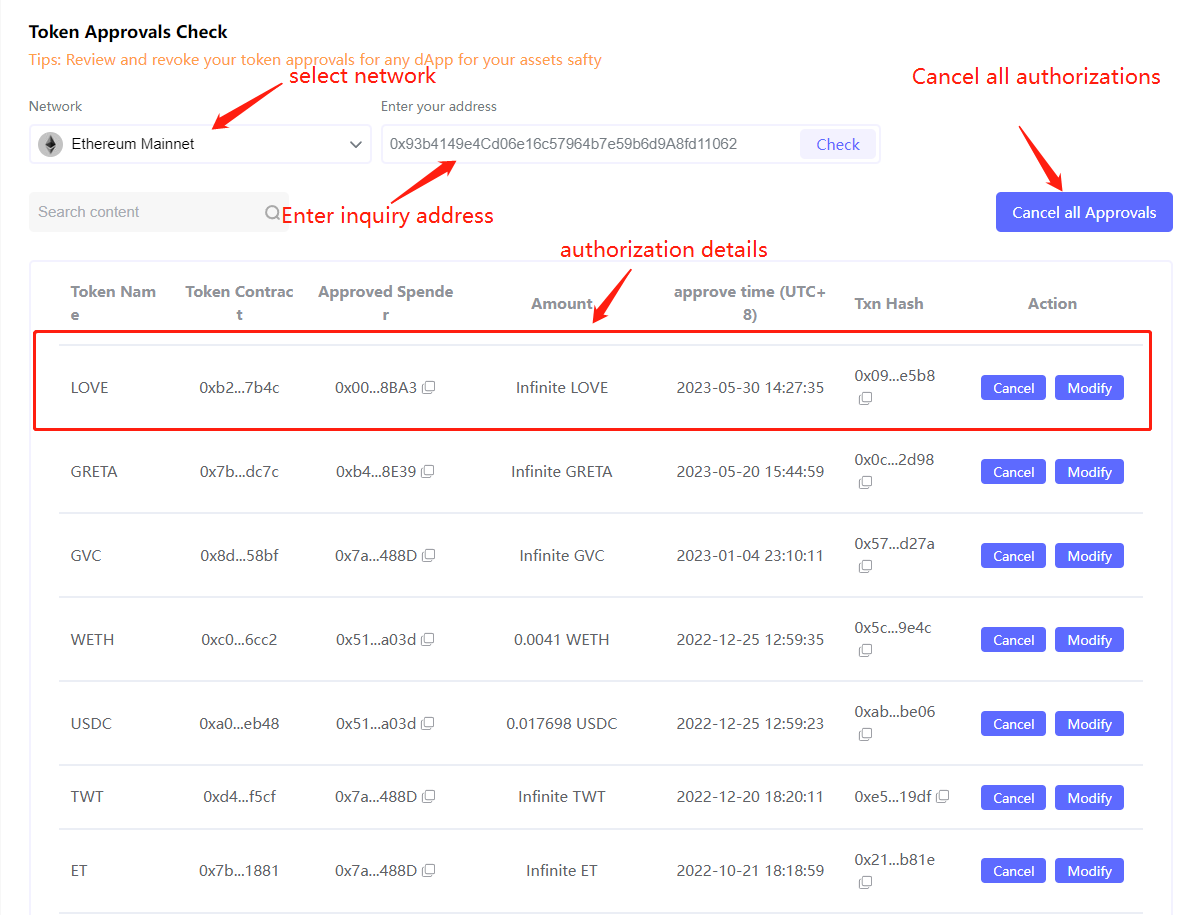Modify the WETH token approval
Screen dimensions: 1179x915
1089,640
